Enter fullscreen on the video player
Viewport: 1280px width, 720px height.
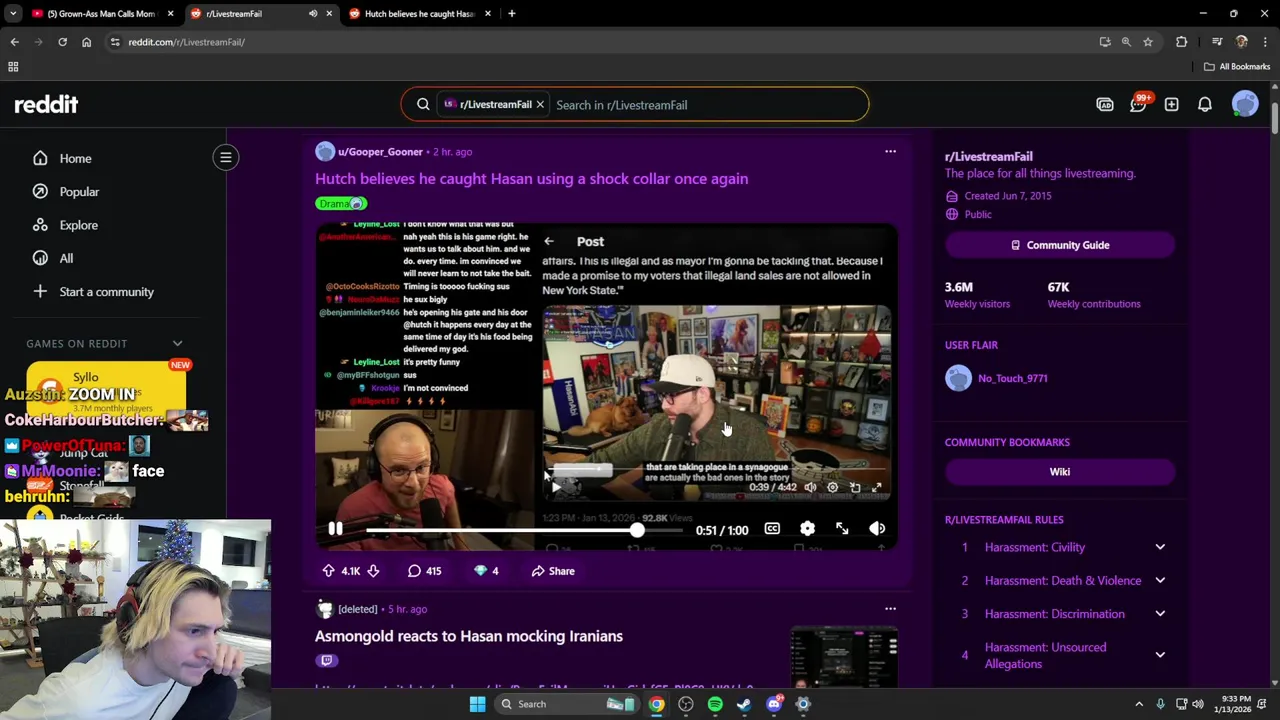[842, 529]
